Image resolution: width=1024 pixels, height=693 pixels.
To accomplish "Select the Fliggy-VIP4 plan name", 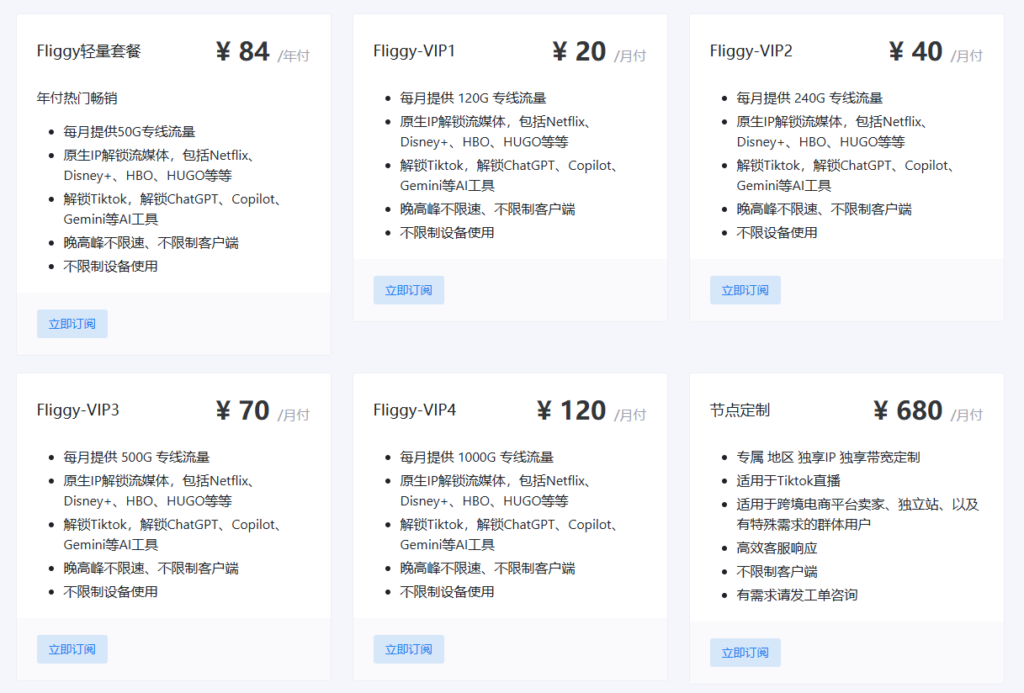I will coord(414,410).
